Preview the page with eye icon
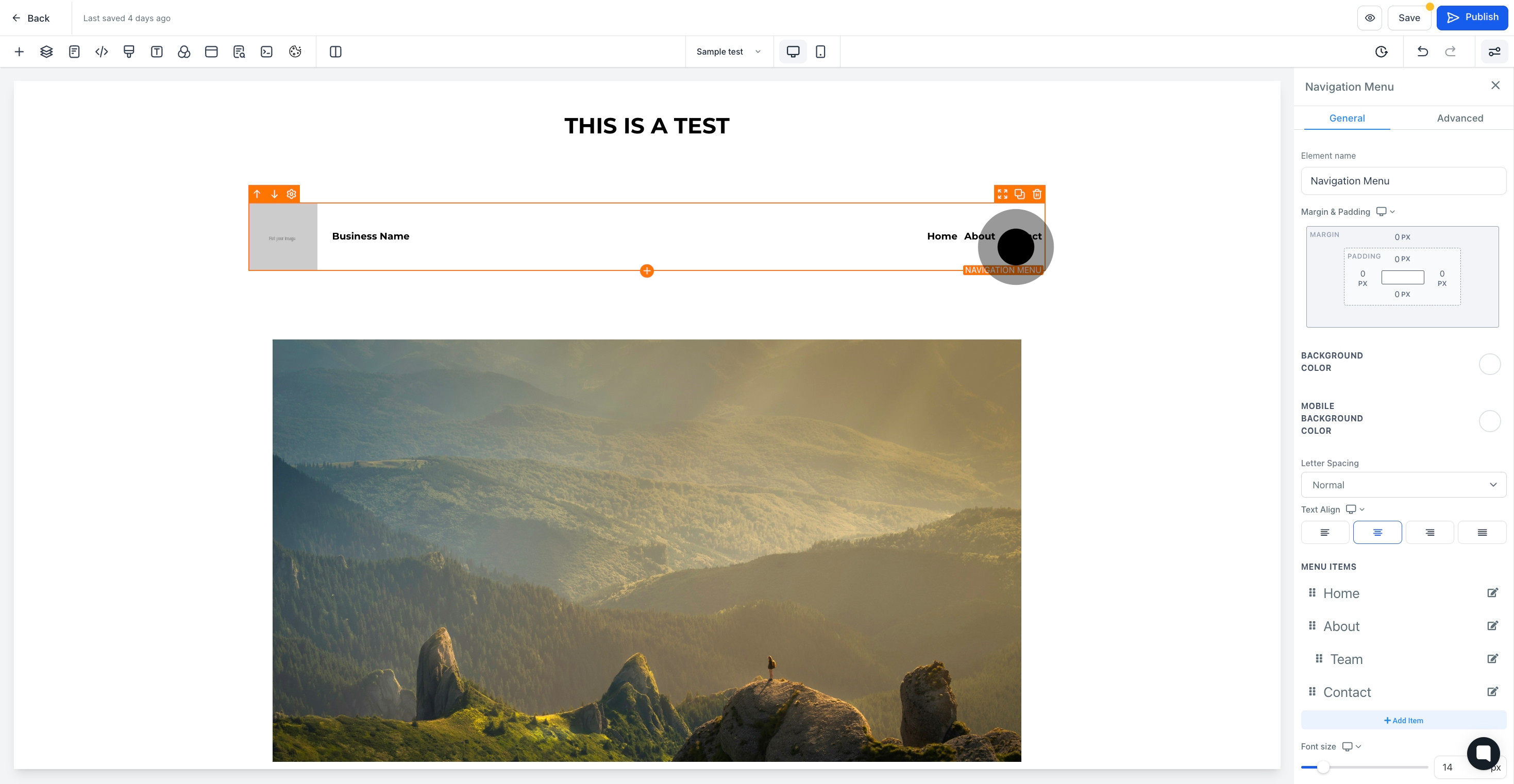 (x=1369, y=18)
